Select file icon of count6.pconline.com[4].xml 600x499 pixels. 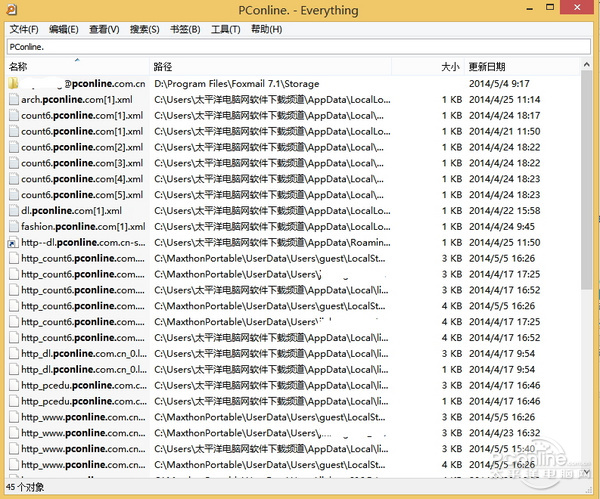[x=14, y=179]
